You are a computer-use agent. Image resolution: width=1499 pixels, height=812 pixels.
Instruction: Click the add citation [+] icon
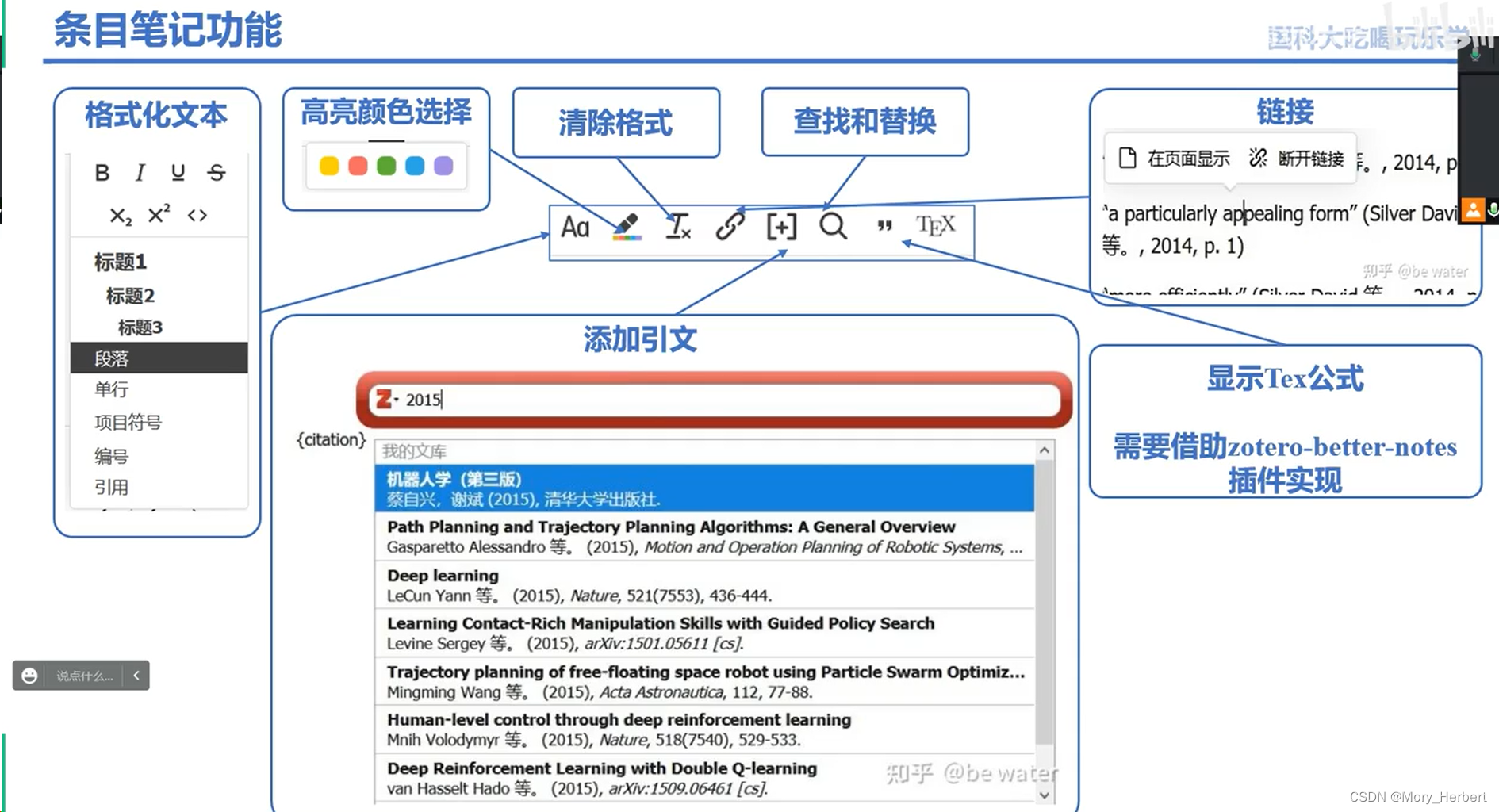tap(781, 227)
